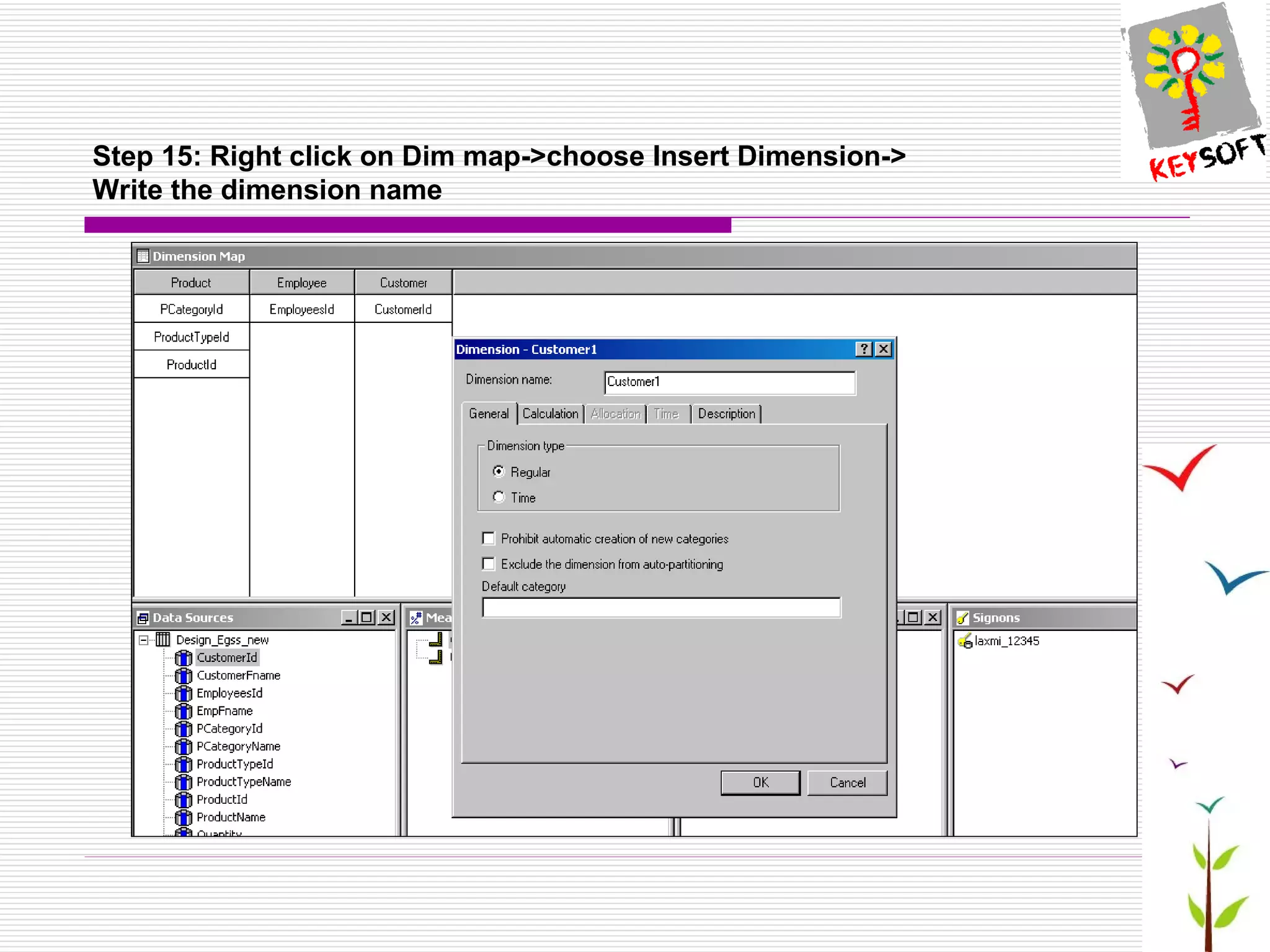The height and width of the screenshot is (952, 1270).
Task: Click ProductId level in Dimension Map
Action: tap(191, 364)
